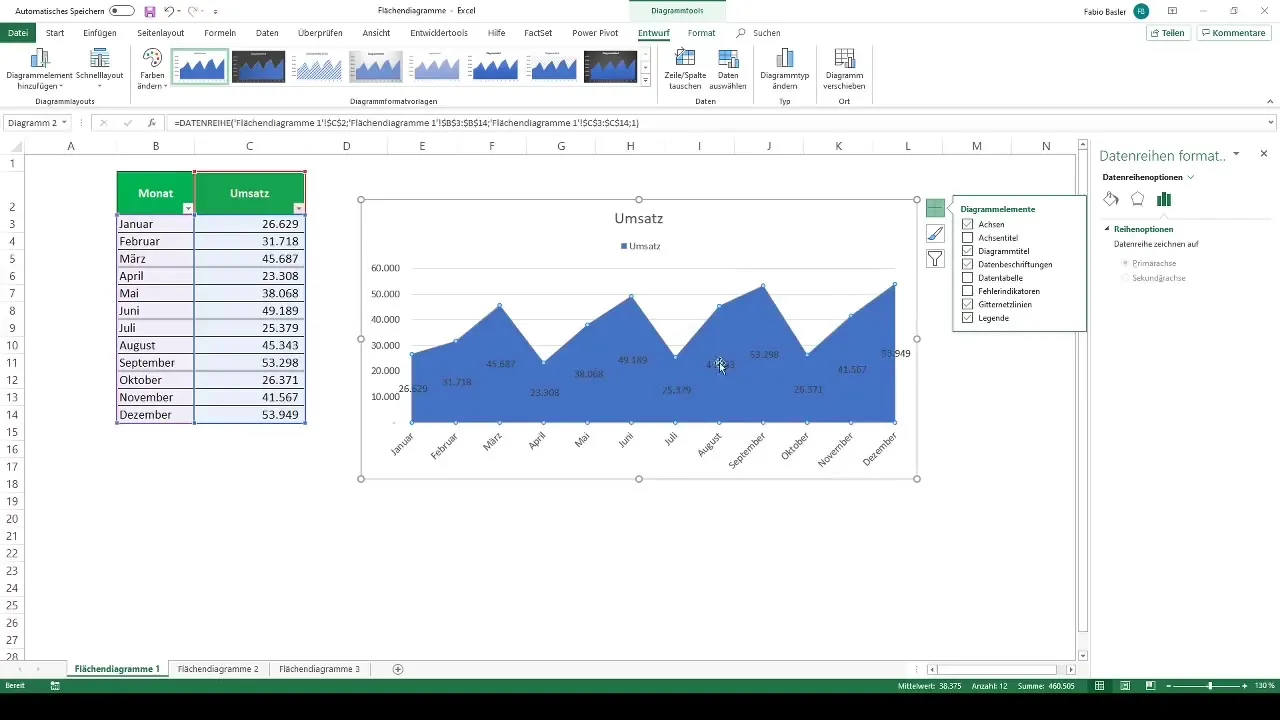This screenshot has height=720, width=1280.
Task: Add new sheet with plus icon
Action: 398,669
